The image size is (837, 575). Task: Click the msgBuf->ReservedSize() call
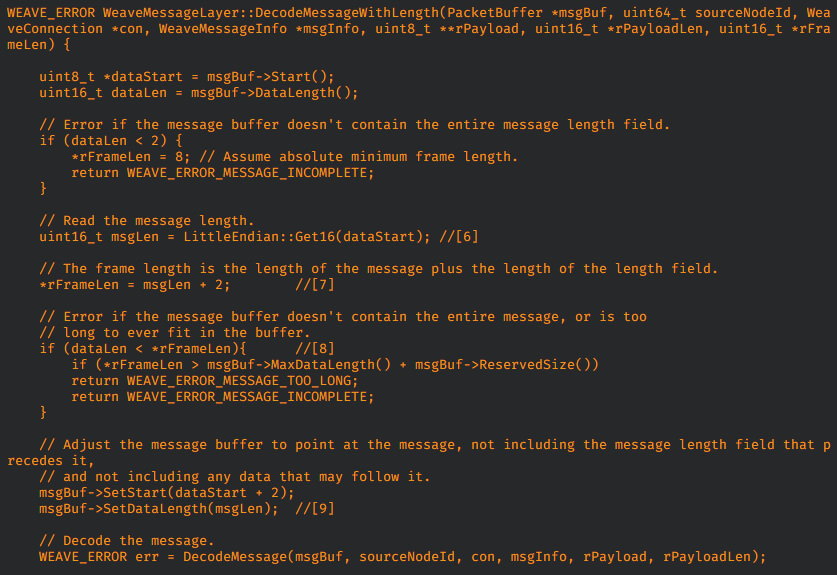502,365
